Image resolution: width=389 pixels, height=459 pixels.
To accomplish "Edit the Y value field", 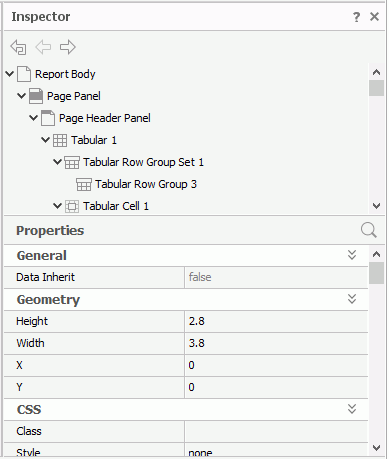I will tap(276, 387).
